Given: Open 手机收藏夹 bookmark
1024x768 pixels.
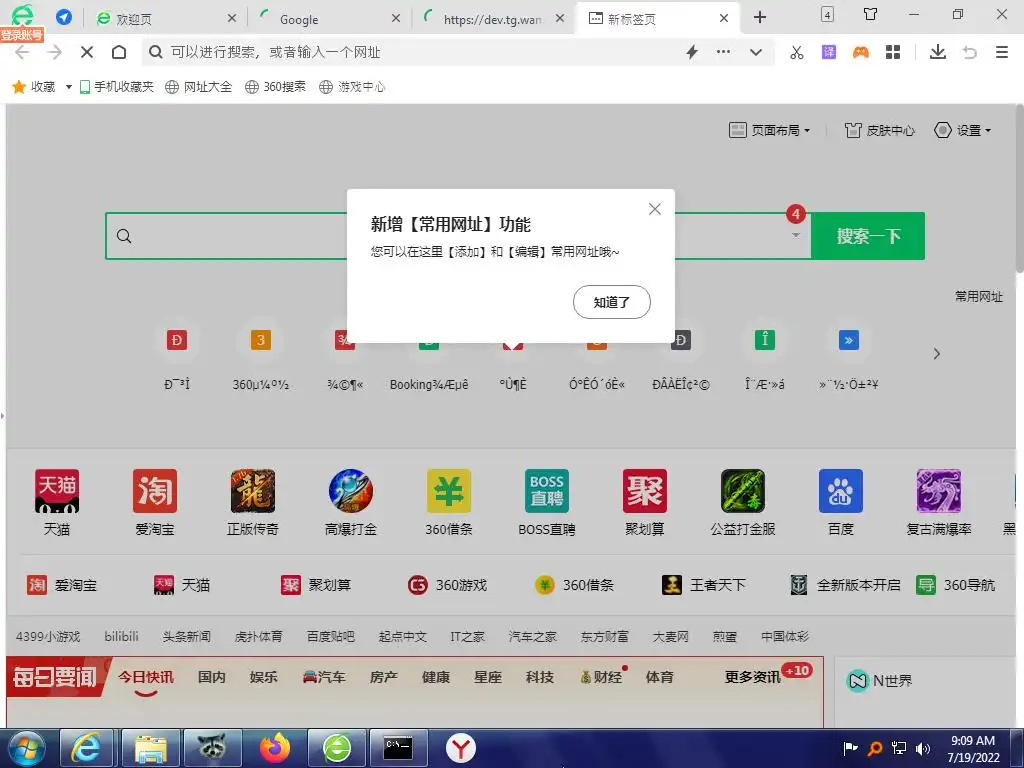Looking at the screenshot, I should [116, 87].
